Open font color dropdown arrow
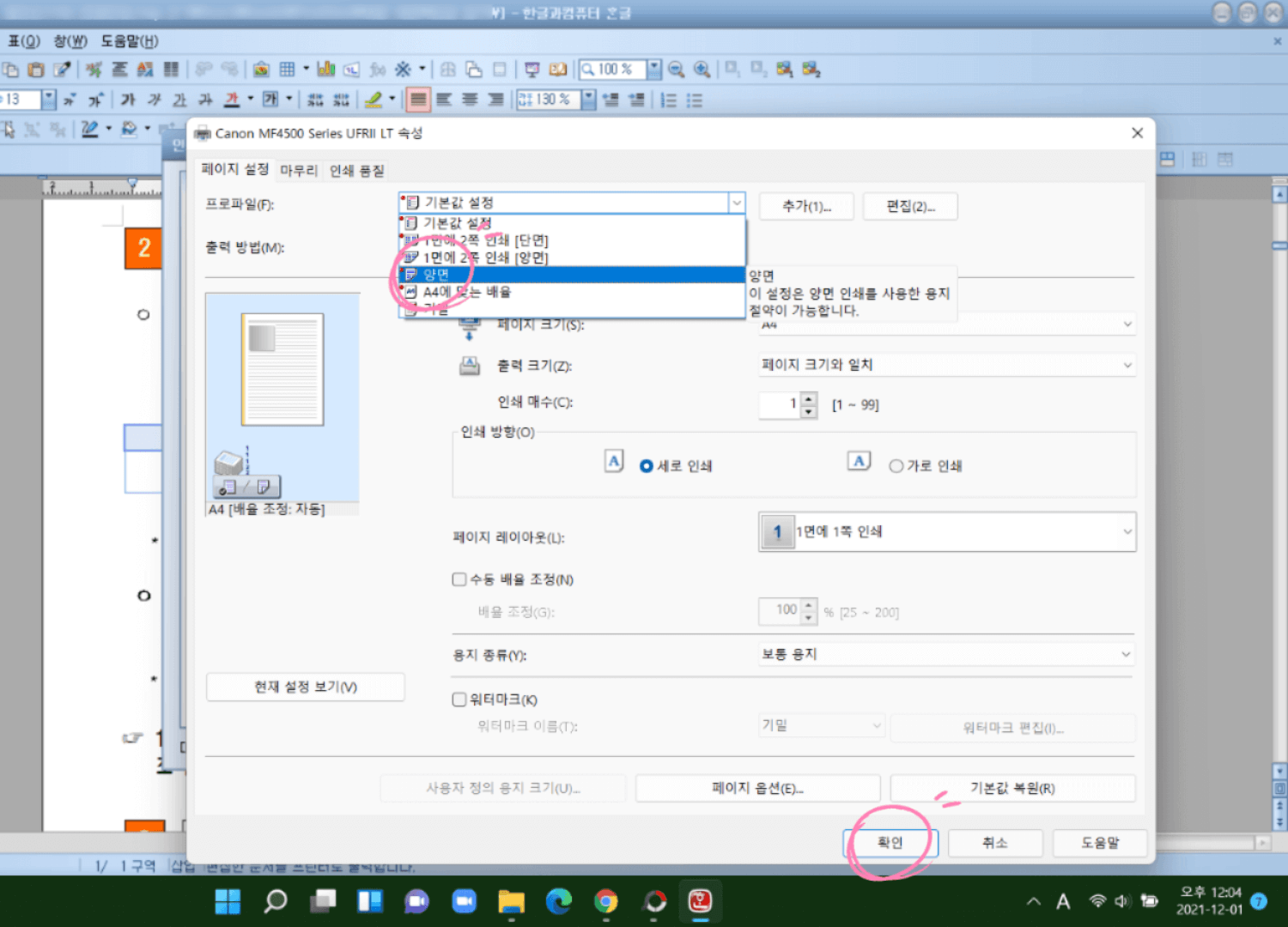 [251, 100]
